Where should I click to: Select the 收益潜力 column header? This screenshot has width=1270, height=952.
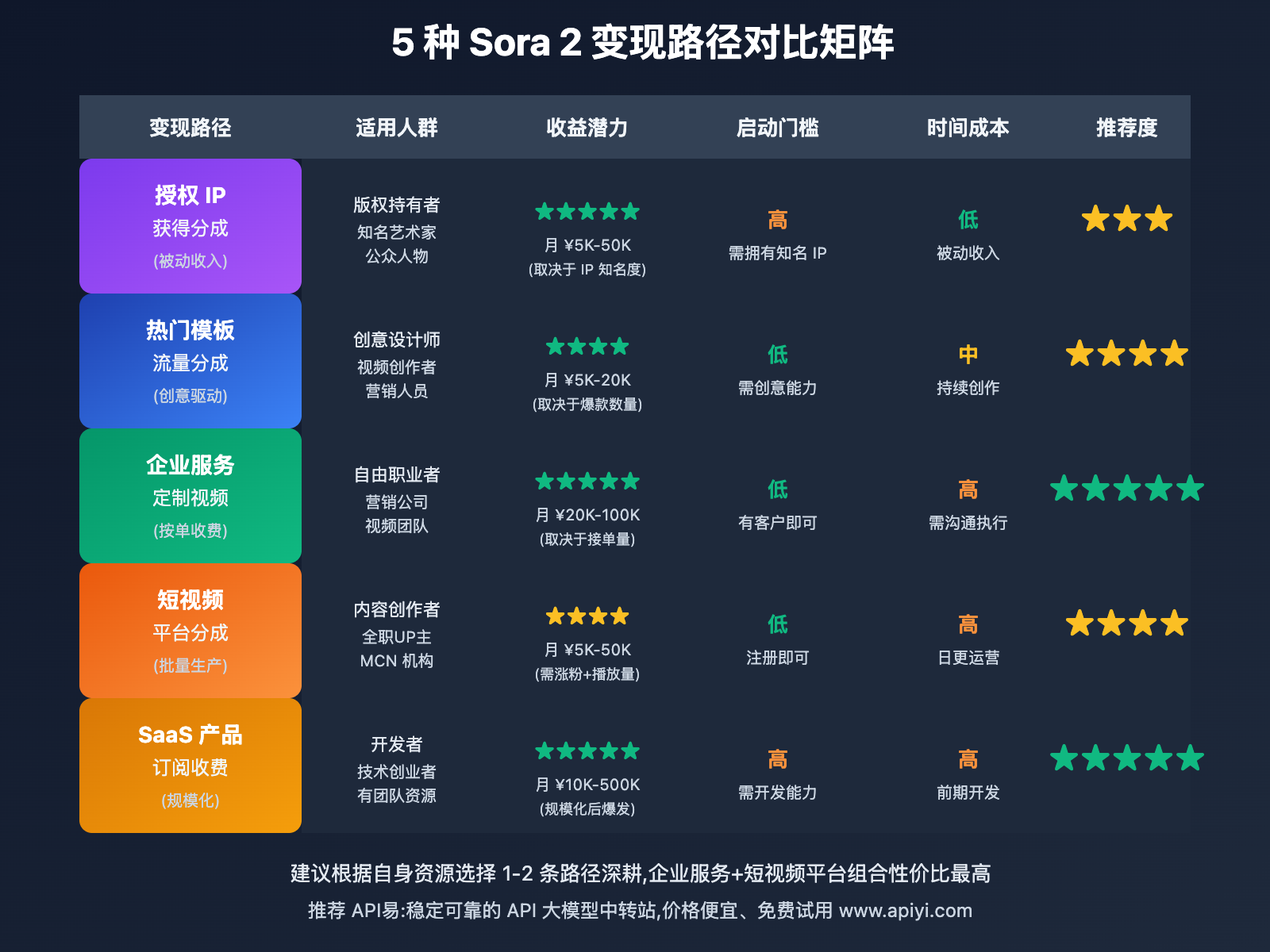tap(587, 128)
